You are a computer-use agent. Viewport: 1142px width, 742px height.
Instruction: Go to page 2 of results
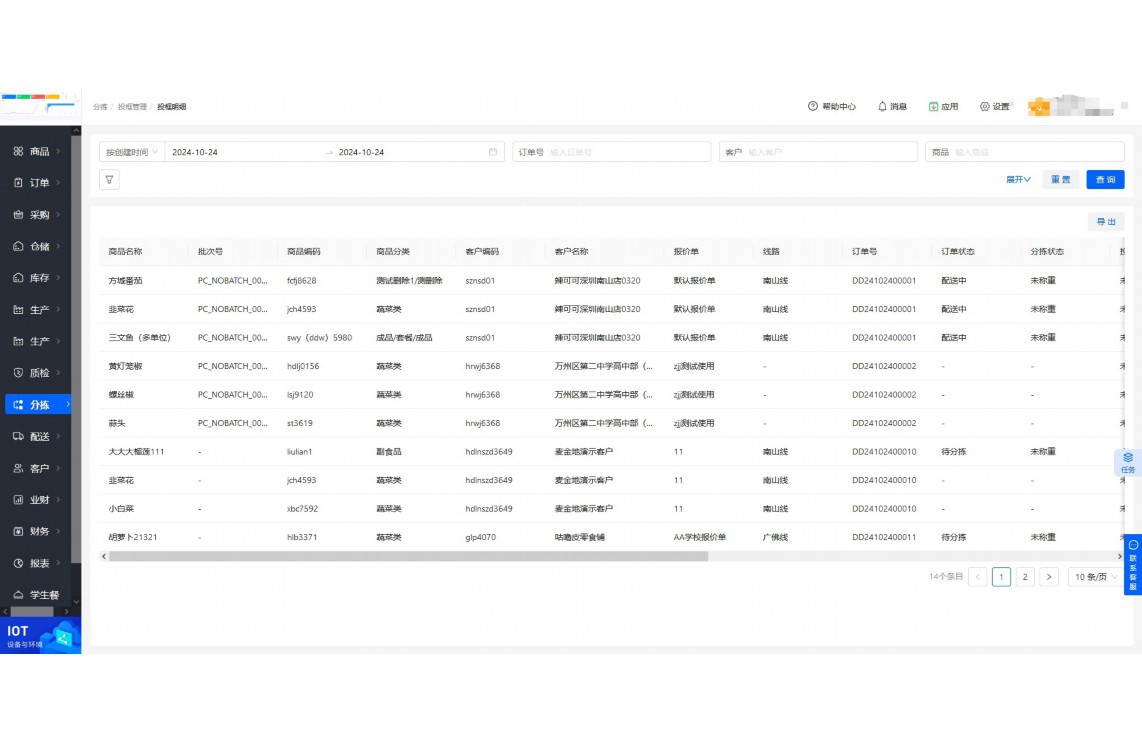(1025, 577)
